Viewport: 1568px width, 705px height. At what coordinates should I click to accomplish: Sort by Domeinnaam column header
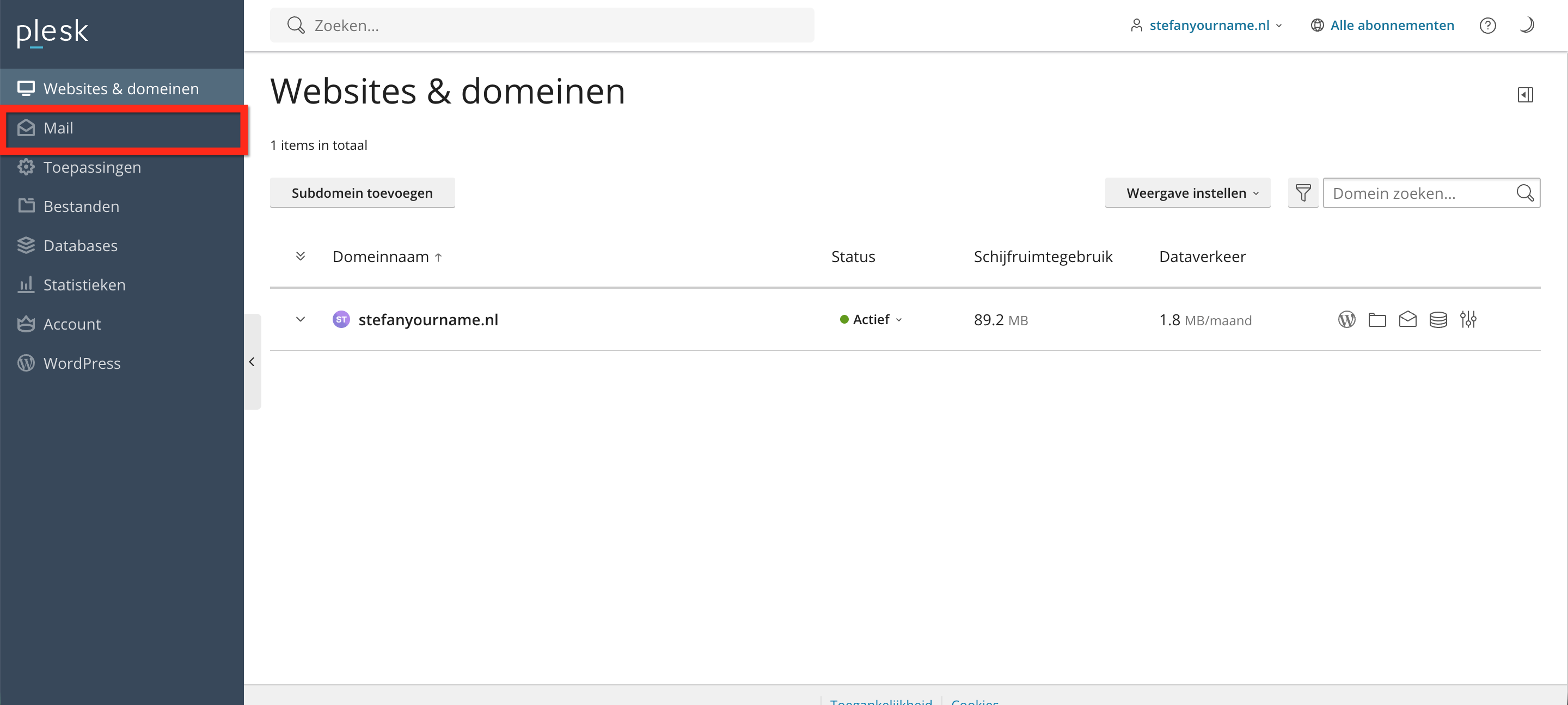[x=381, y=257]
